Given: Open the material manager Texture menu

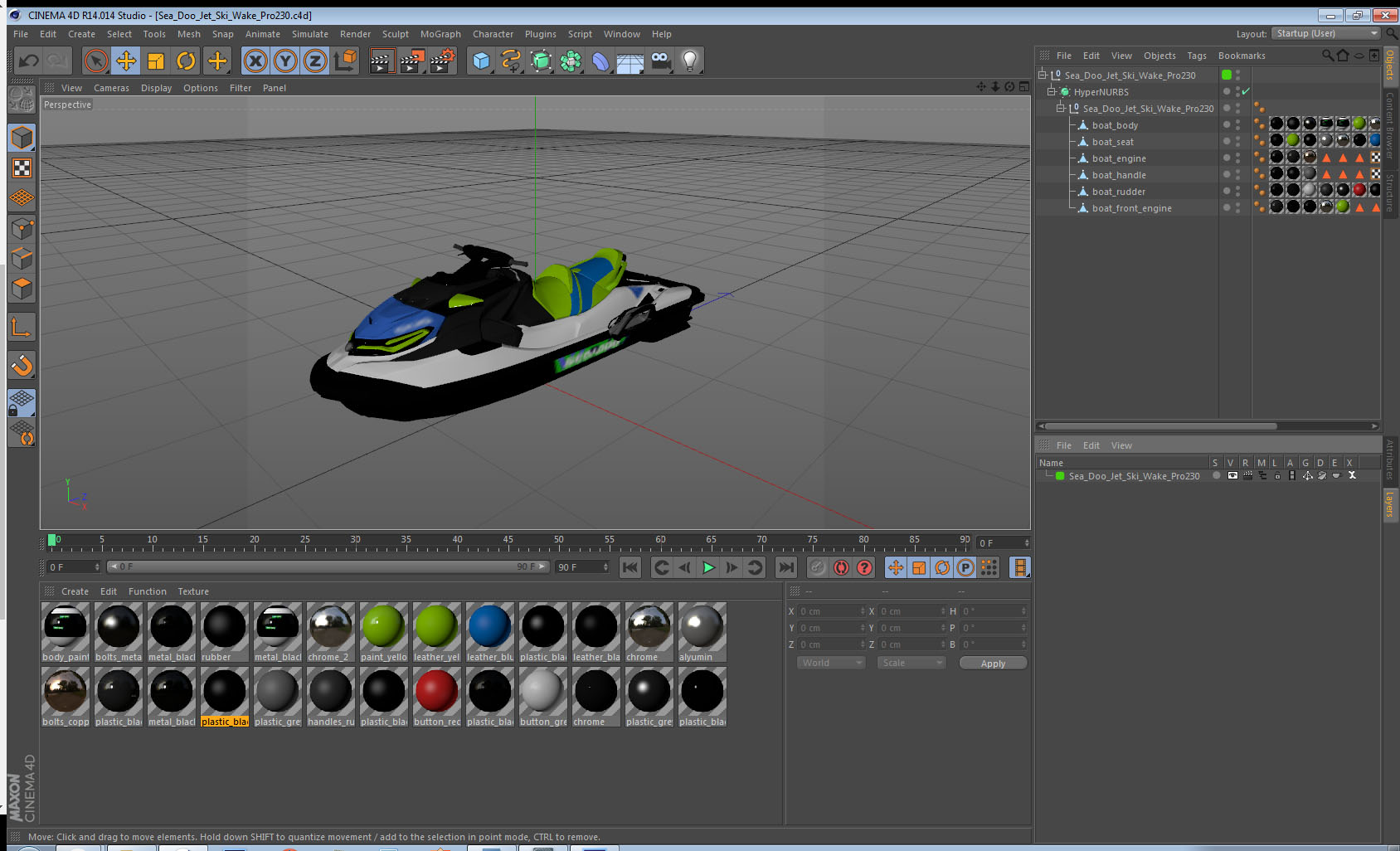Looking at the screenshot, I should [193, 591].
